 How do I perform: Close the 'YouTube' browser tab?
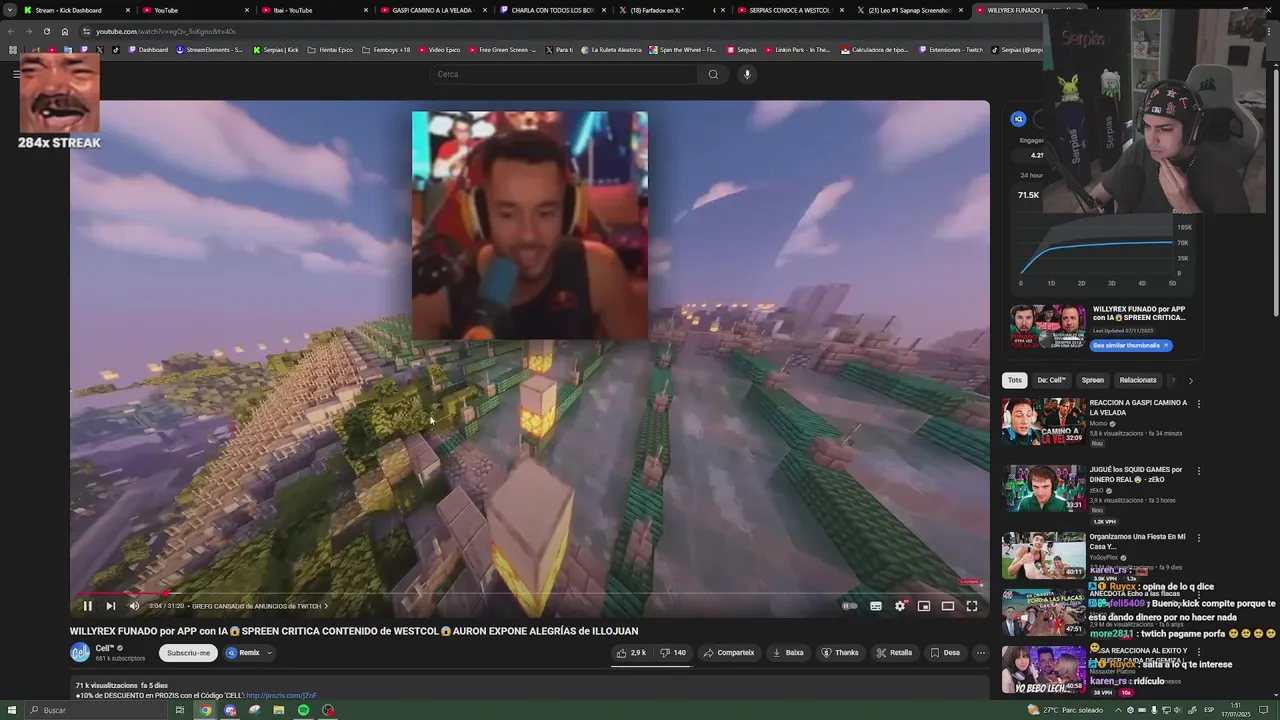[247, 10]
